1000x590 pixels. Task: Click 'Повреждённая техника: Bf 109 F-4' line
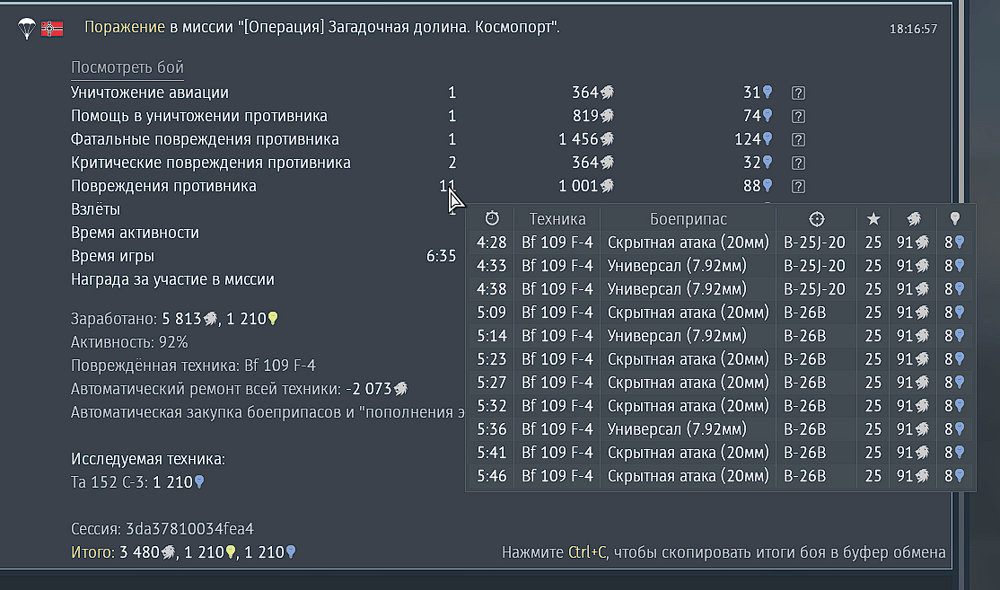click(x=193, y=365)
